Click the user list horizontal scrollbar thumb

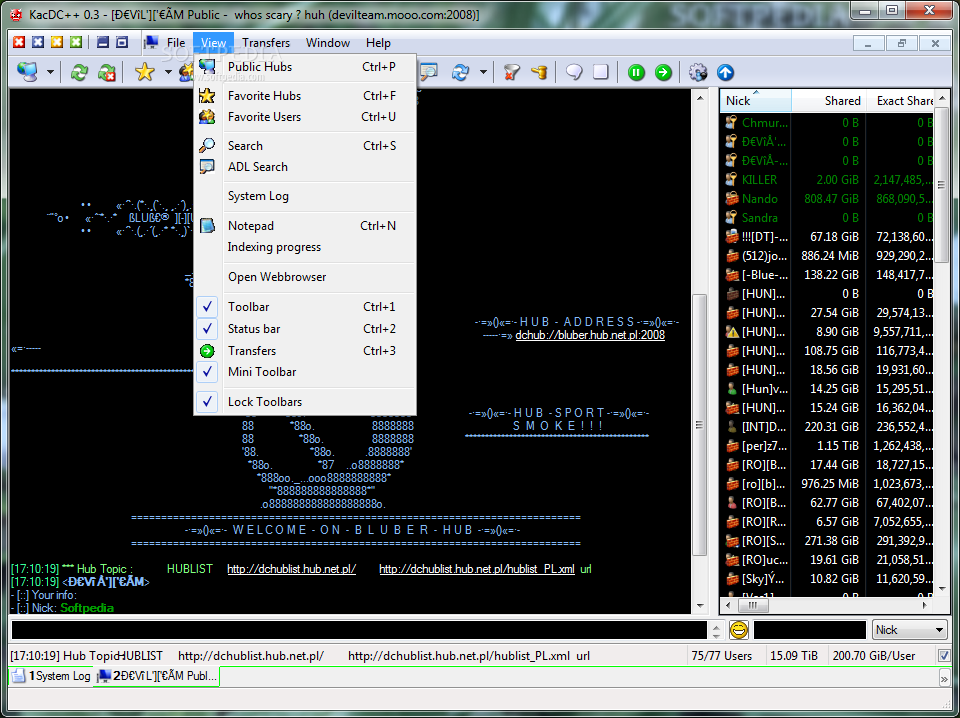click(752, 605)
